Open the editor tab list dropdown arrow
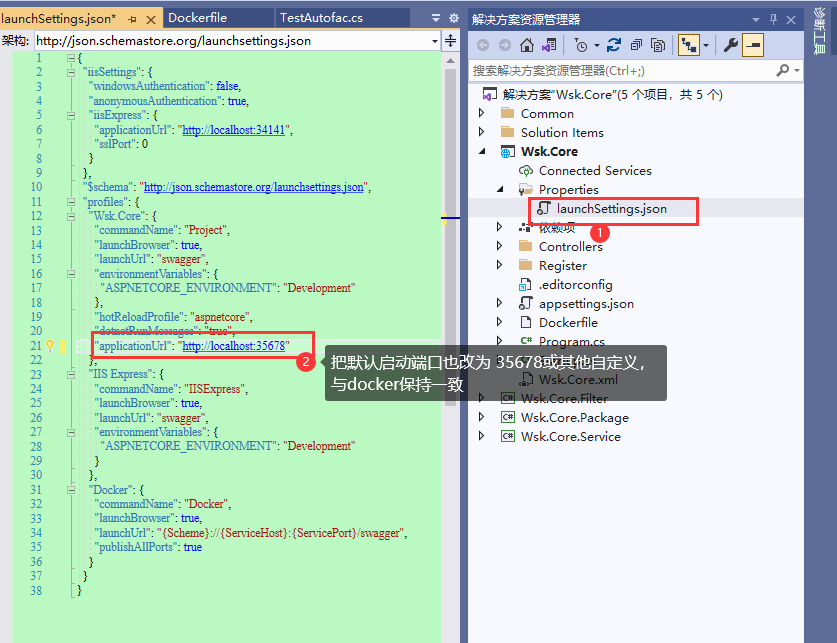This screenshot has width=837, height=643. click(436, 18)
